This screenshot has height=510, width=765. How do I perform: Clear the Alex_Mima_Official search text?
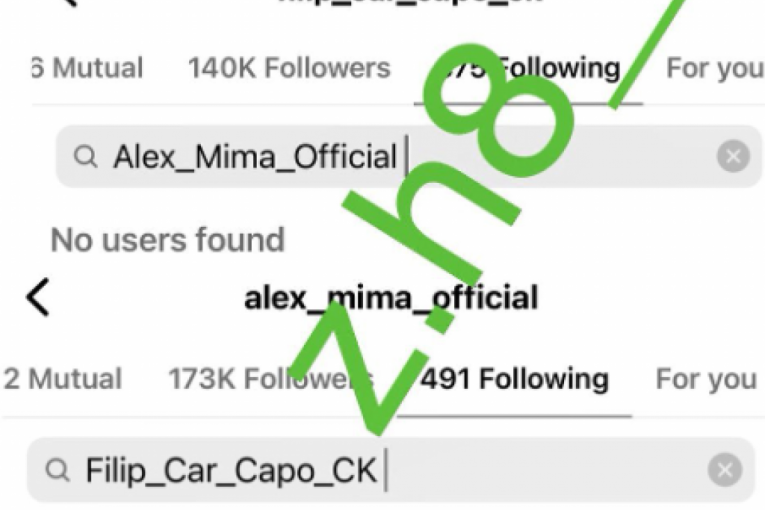click(733, 156)
